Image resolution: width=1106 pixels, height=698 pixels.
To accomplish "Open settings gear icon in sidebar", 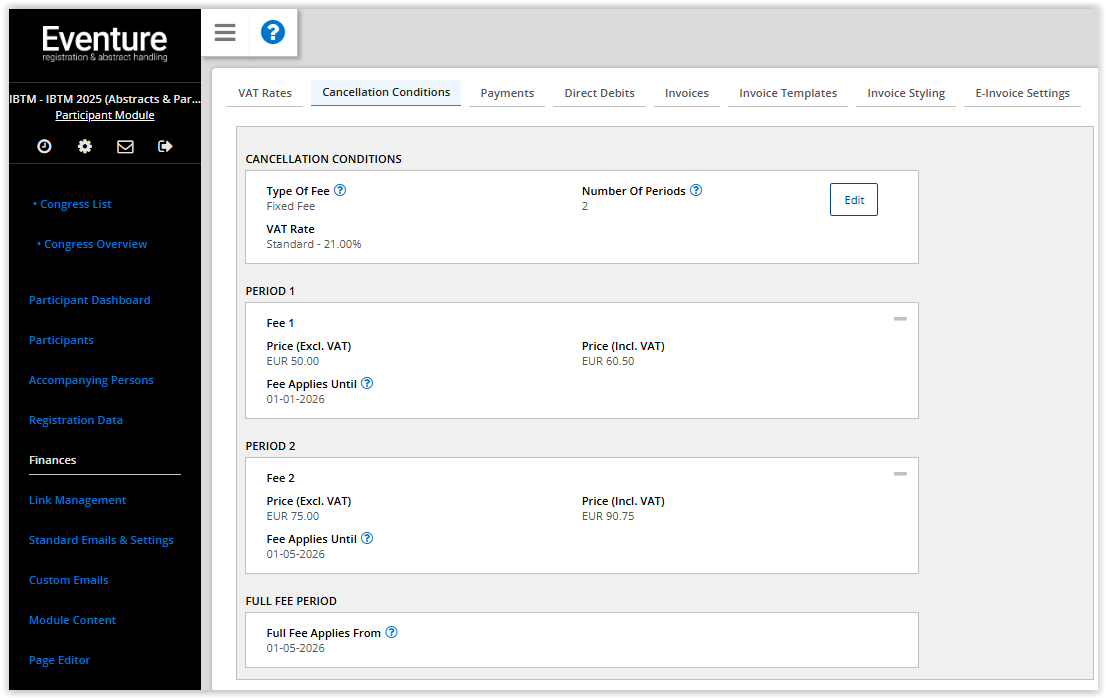I will 85,146.
